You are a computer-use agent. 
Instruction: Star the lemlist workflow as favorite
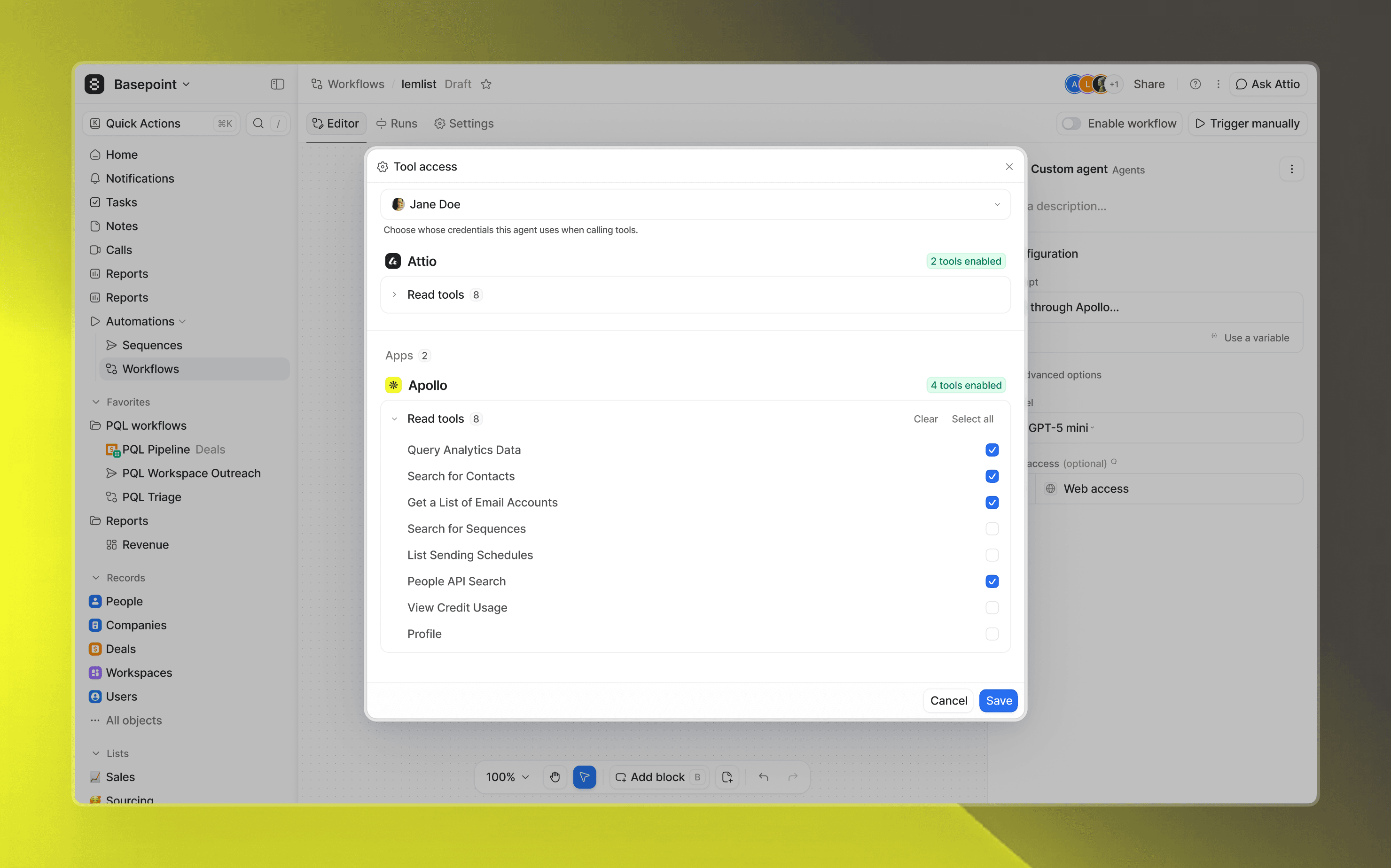pos(486,85)
